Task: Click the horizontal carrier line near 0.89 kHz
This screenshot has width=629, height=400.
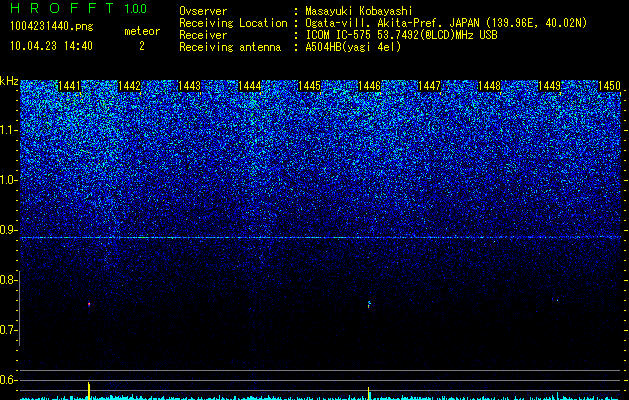Action: pyautogui.click(x=321, y=238)
